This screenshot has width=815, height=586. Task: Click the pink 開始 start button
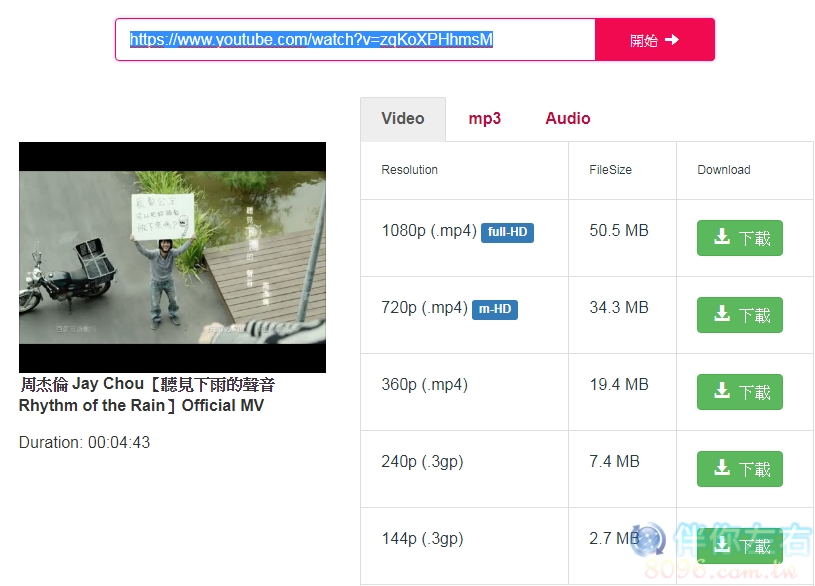click(654, 40)
